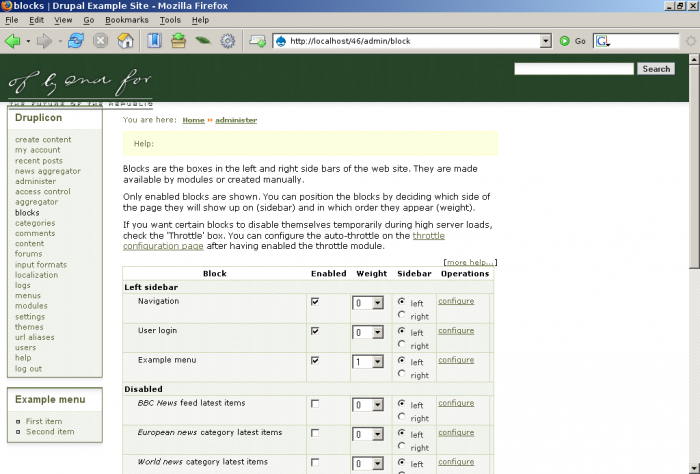700x474 pixels.
Task: Click the throbber activity icon at toolbar end
Action: click(691, 41)
